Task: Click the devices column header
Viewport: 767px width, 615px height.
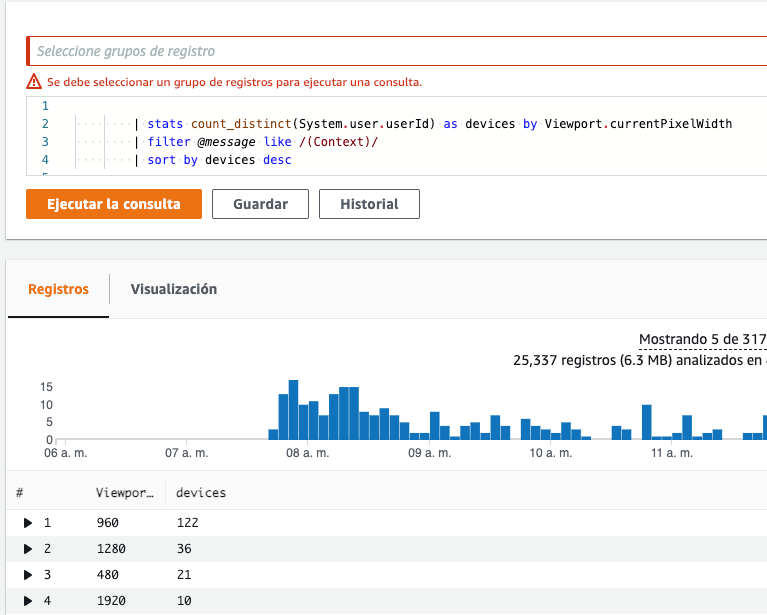Action: coord(201,493)
